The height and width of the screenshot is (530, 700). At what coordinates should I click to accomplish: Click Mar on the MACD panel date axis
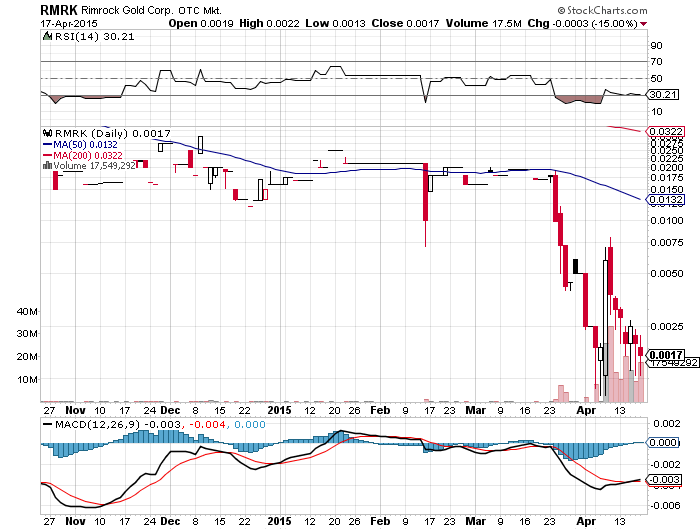(475, 521)
